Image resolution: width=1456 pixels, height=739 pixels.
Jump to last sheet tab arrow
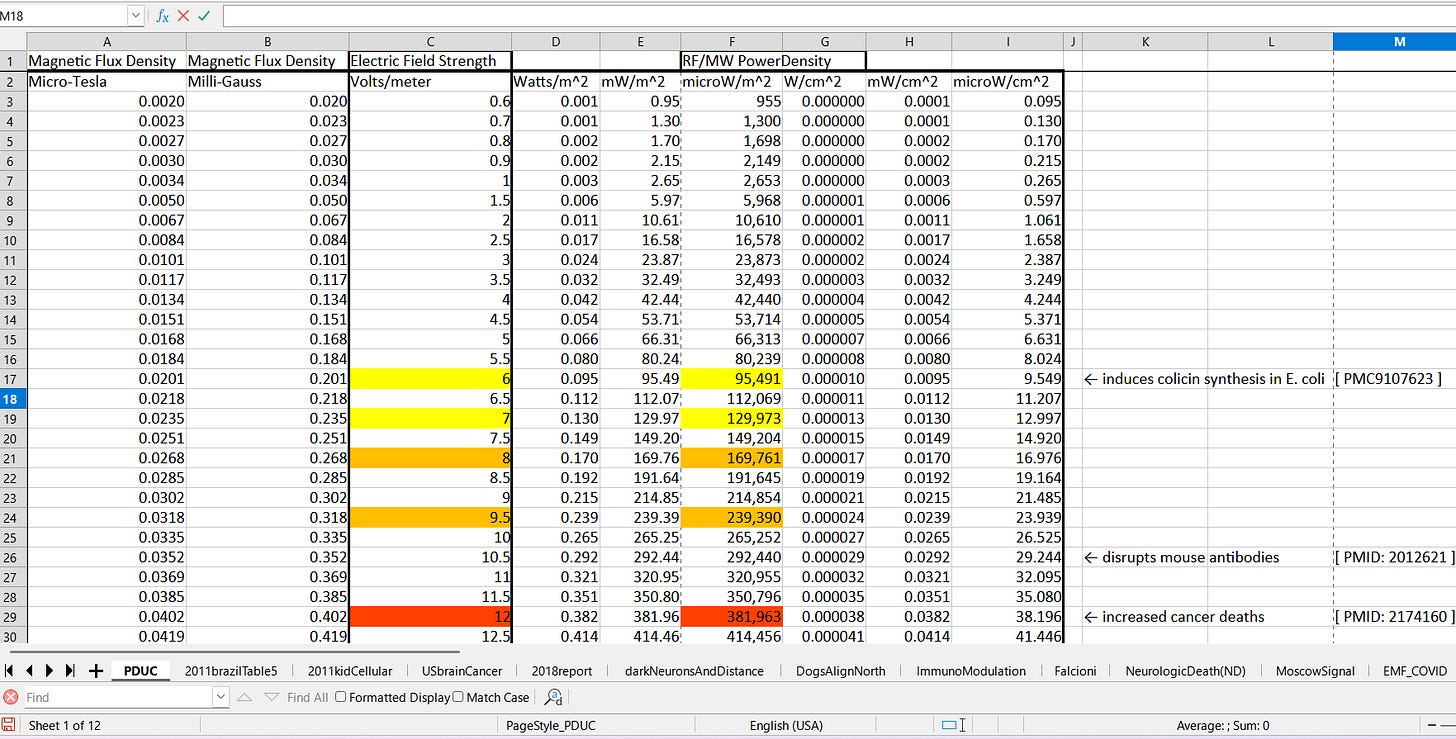point(70,671)
